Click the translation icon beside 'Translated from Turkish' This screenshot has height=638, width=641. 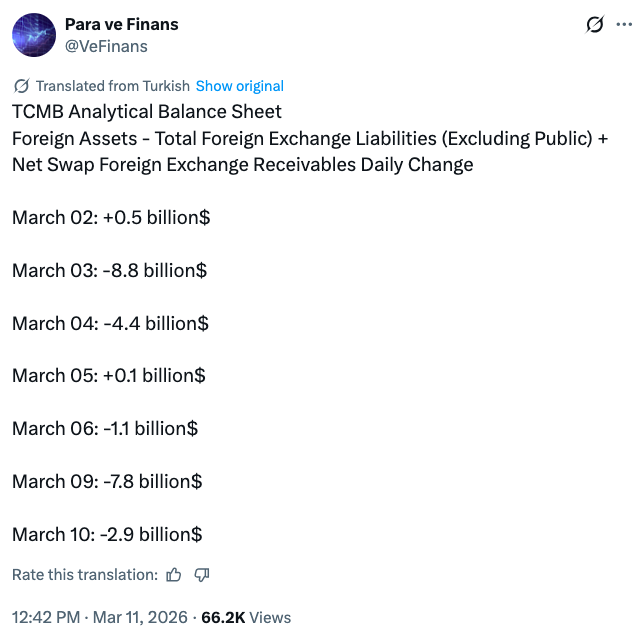coord(22,86)
